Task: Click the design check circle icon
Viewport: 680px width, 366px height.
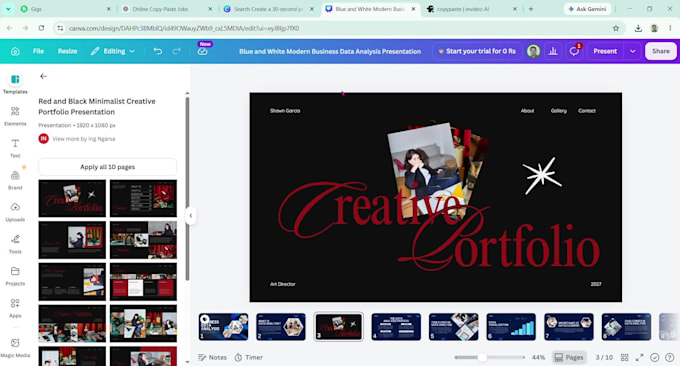Action: pos(655,357)
